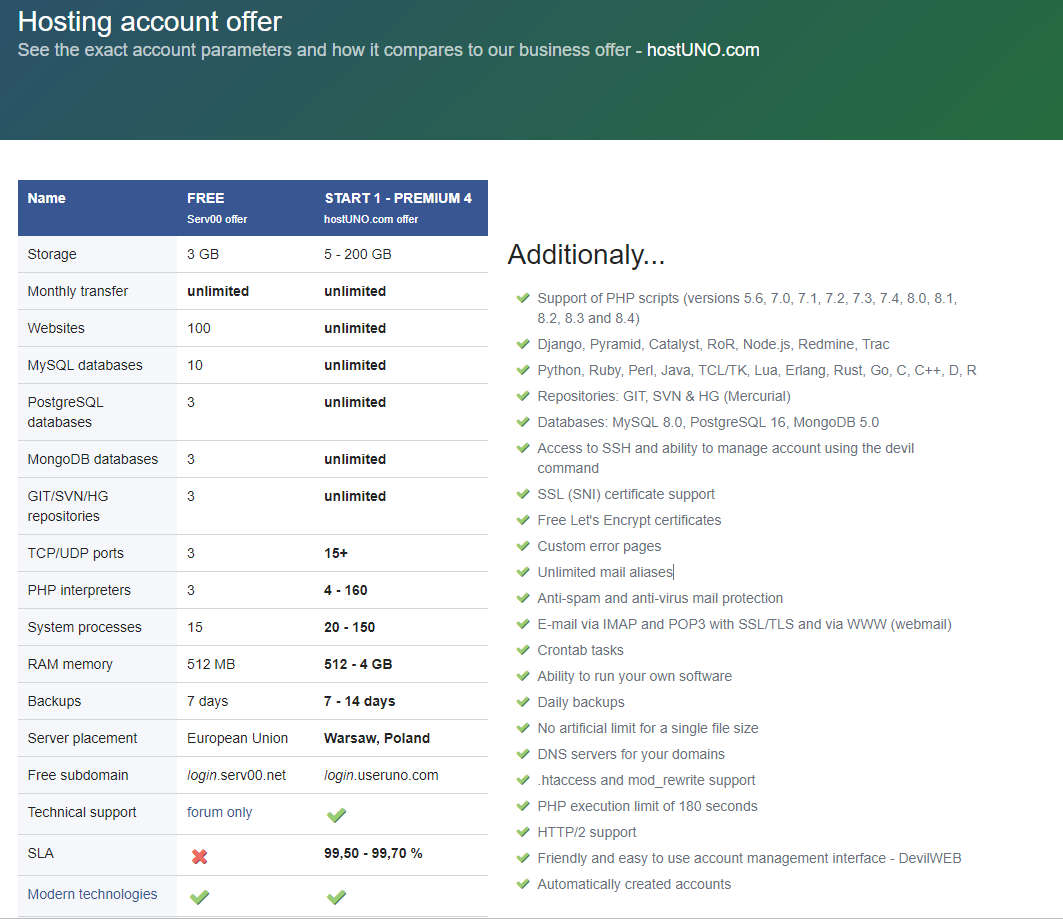Click checkmark beside Daily backups

523,702
